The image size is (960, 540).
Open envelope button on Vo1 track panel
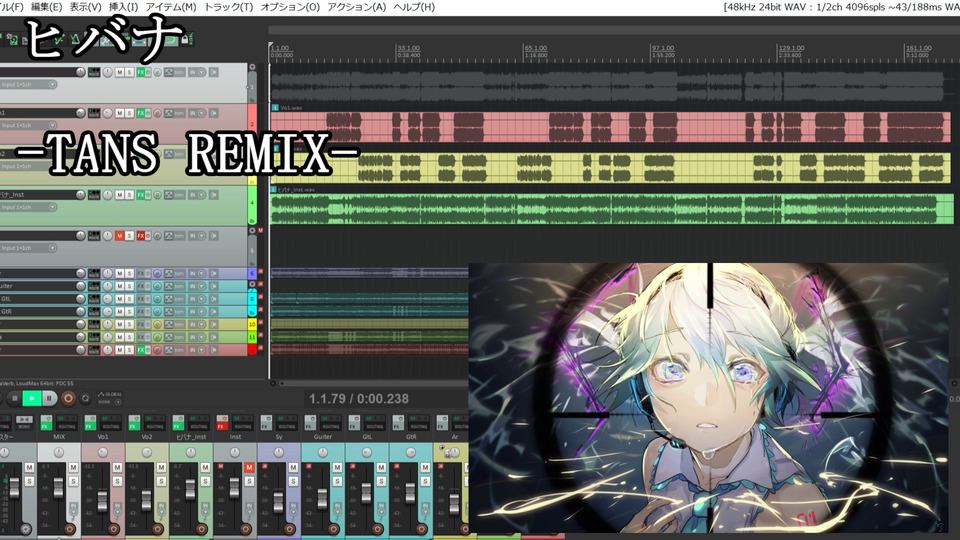point(168,113)
